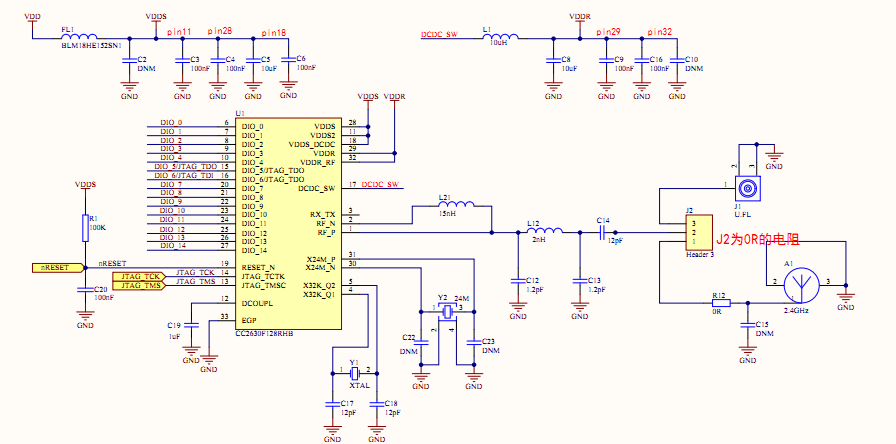
Task: Select the X32K_Q2 pin name in U1
Action: pyautogui.click(x=319, y=285)
